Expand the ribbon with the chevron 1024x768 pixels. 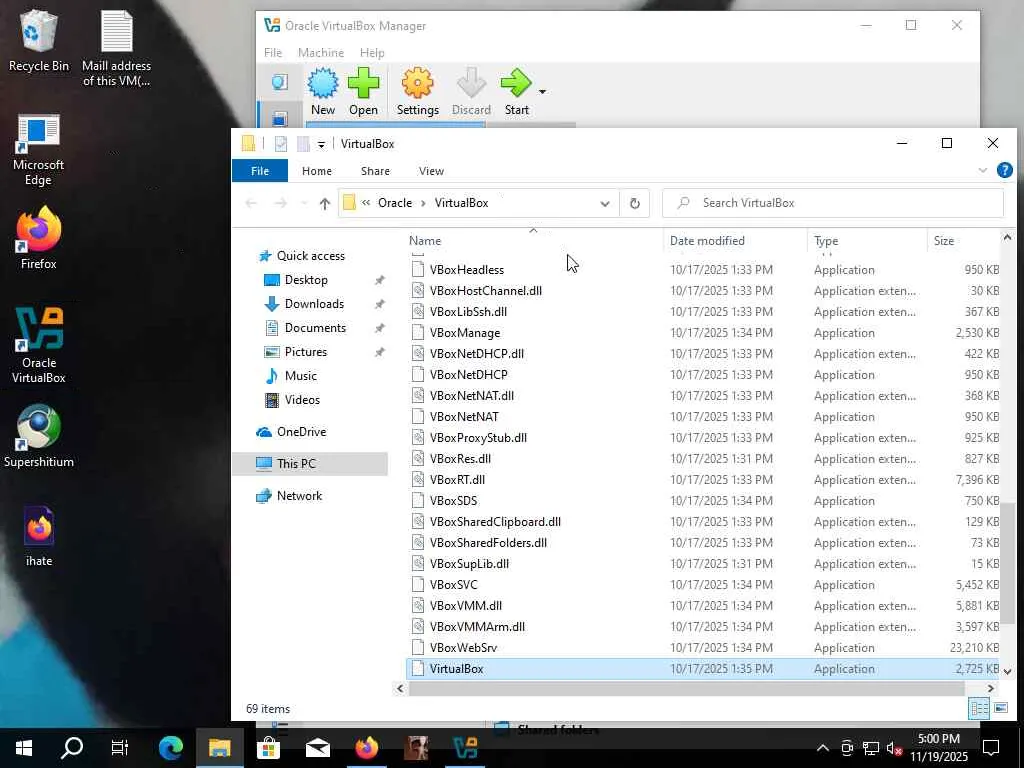click(x=982, y=170)
